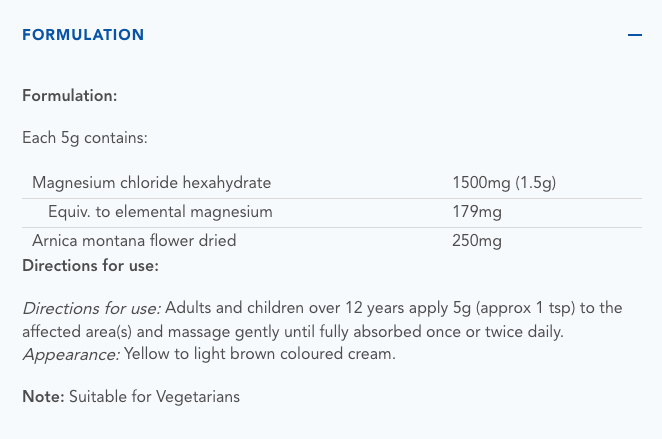662x439 pixels.
Task: Click the bold 'Note:' label
Action: (43, 397)
